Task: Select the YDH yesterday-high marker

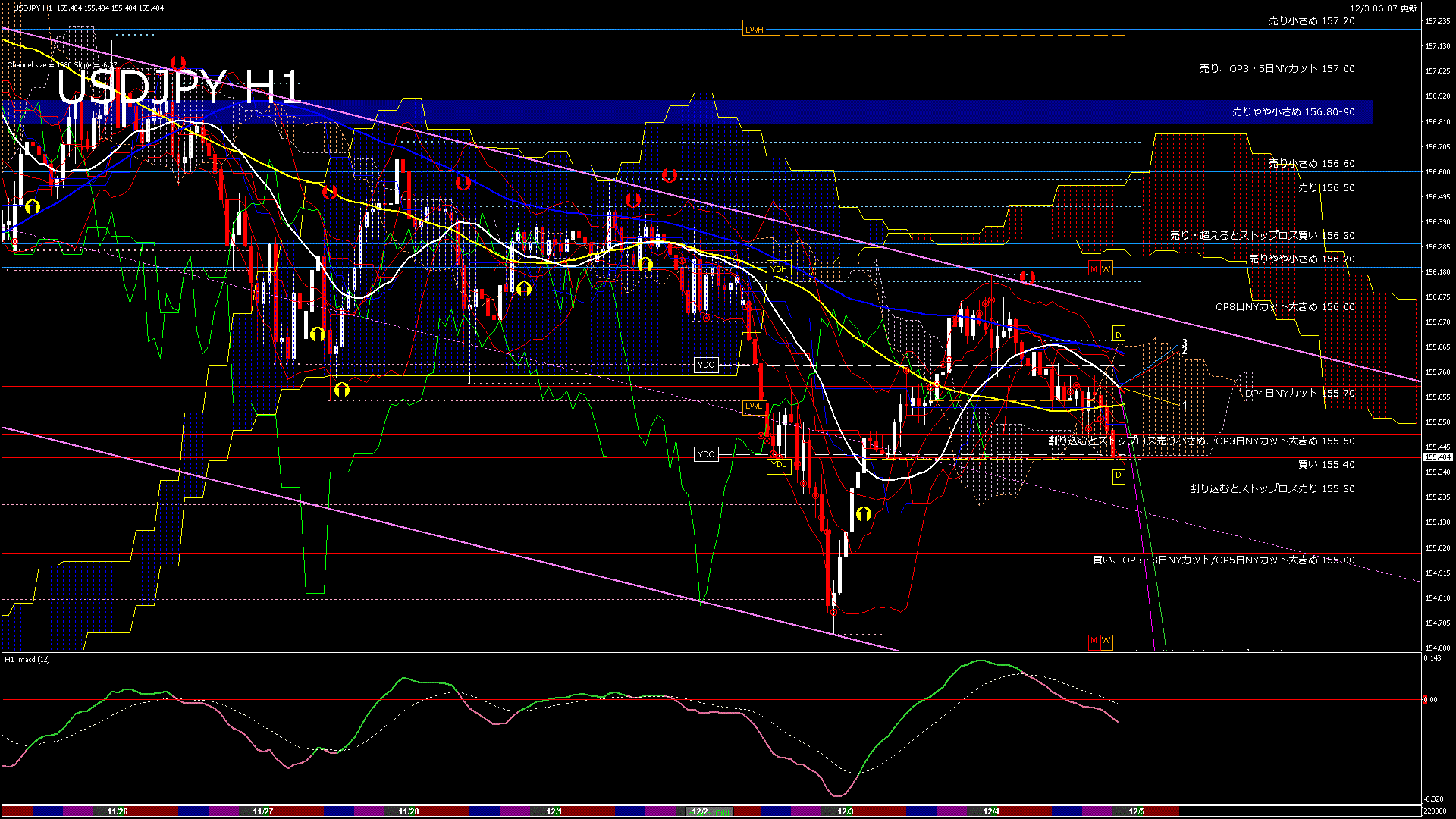Action: point(778,269)
